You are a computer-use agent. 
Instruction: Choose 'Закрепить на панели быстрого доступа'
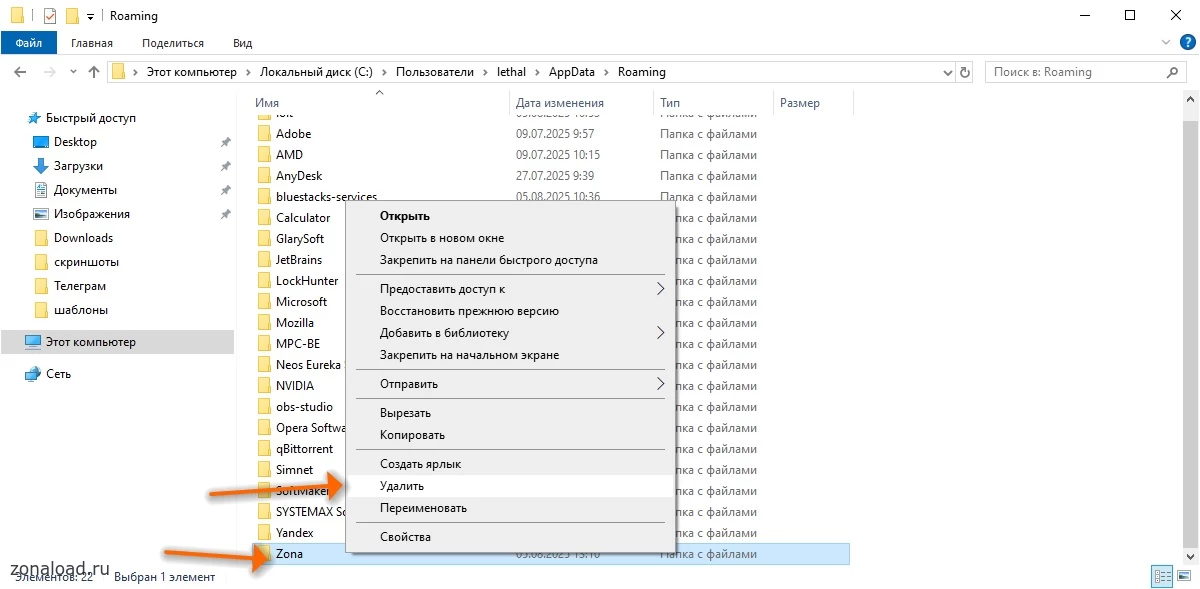pos(489,260)
